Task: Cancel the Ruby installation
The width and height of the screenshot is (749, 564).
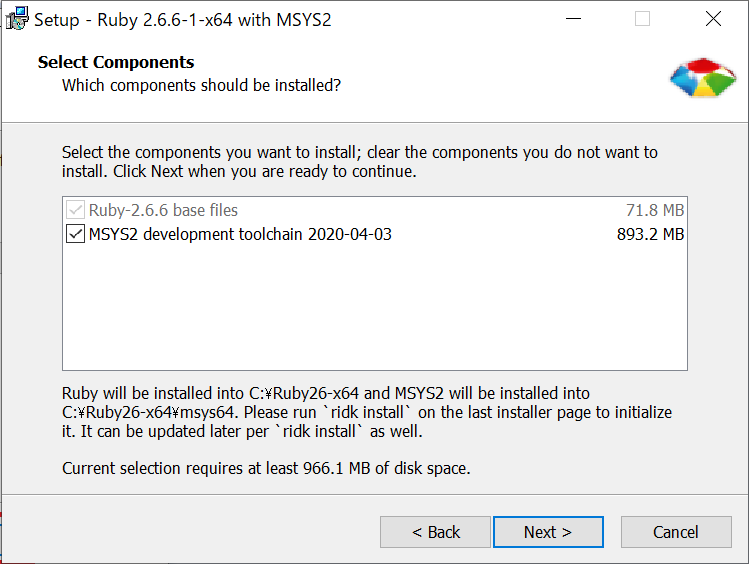Action: [676, 532]
